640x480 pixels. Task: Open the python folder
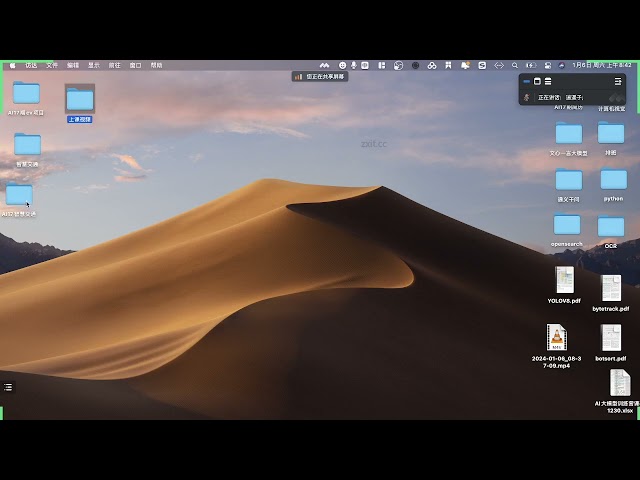(613, 180)
